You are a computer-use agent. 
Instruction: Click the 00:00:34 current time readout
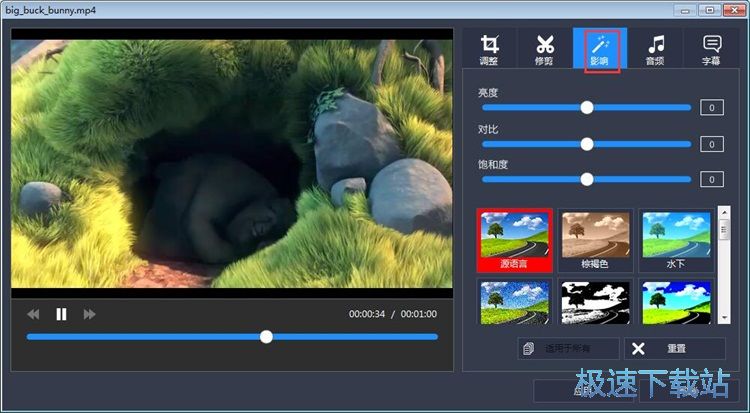point(367,314)
